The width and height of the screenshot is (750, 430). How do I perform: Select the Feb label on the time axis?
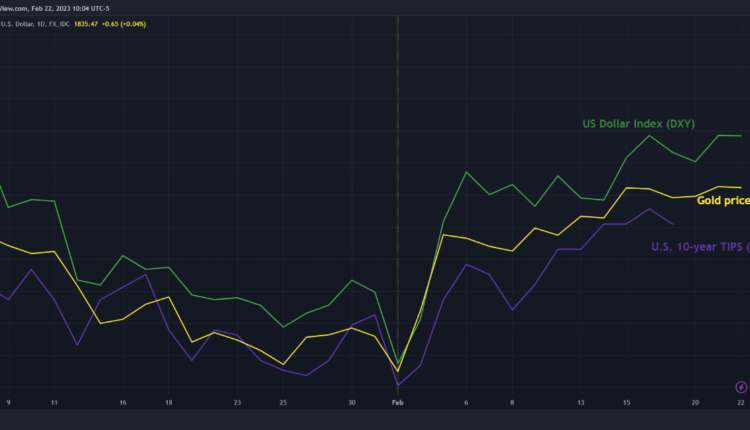tap(398, 402)
